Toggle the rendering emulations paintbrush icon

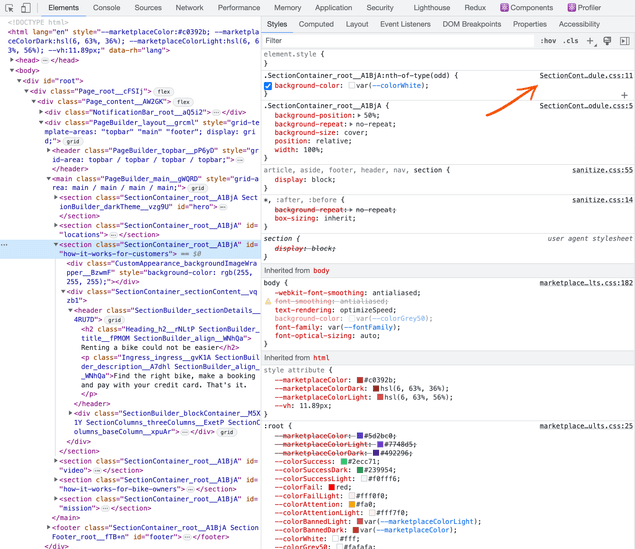coord(608,41)
